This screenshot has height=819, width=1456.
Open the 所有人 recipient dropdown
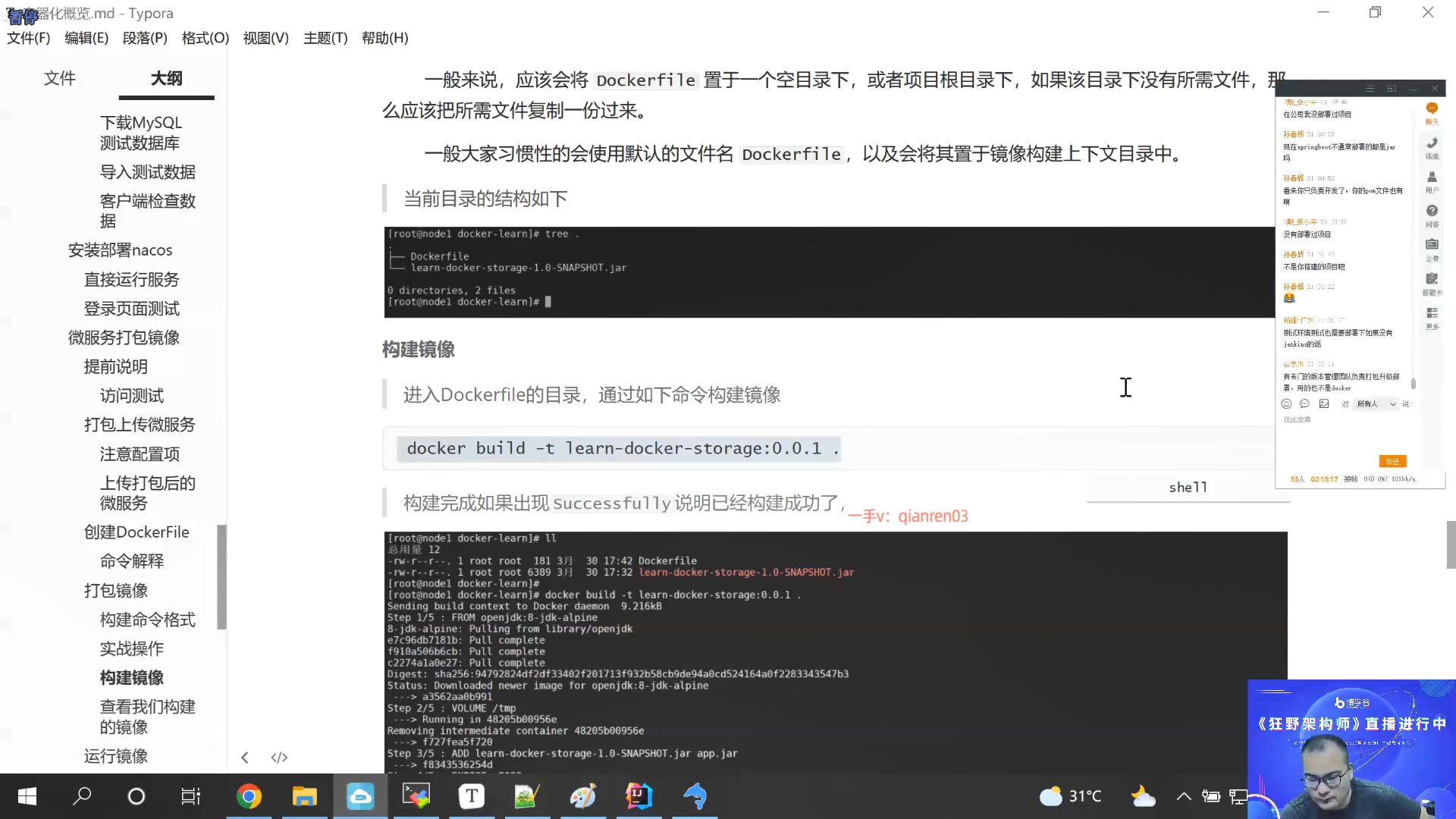coord(1376,404)
